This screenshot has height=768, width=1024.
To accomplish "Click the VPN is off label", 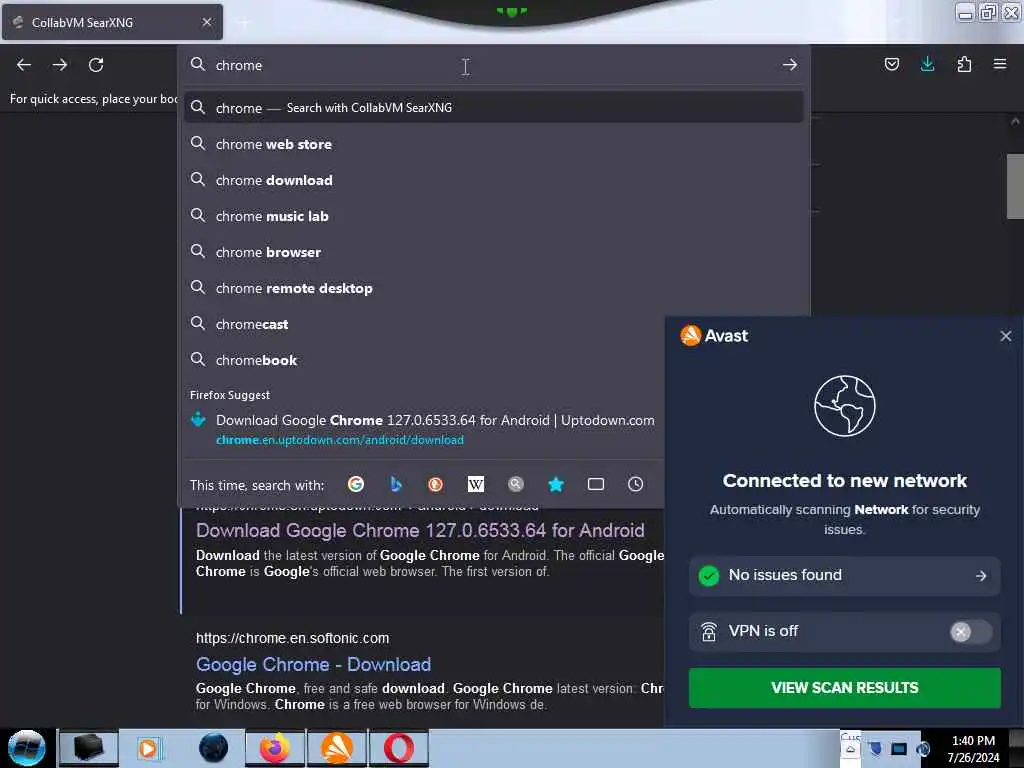I will 763,632.
